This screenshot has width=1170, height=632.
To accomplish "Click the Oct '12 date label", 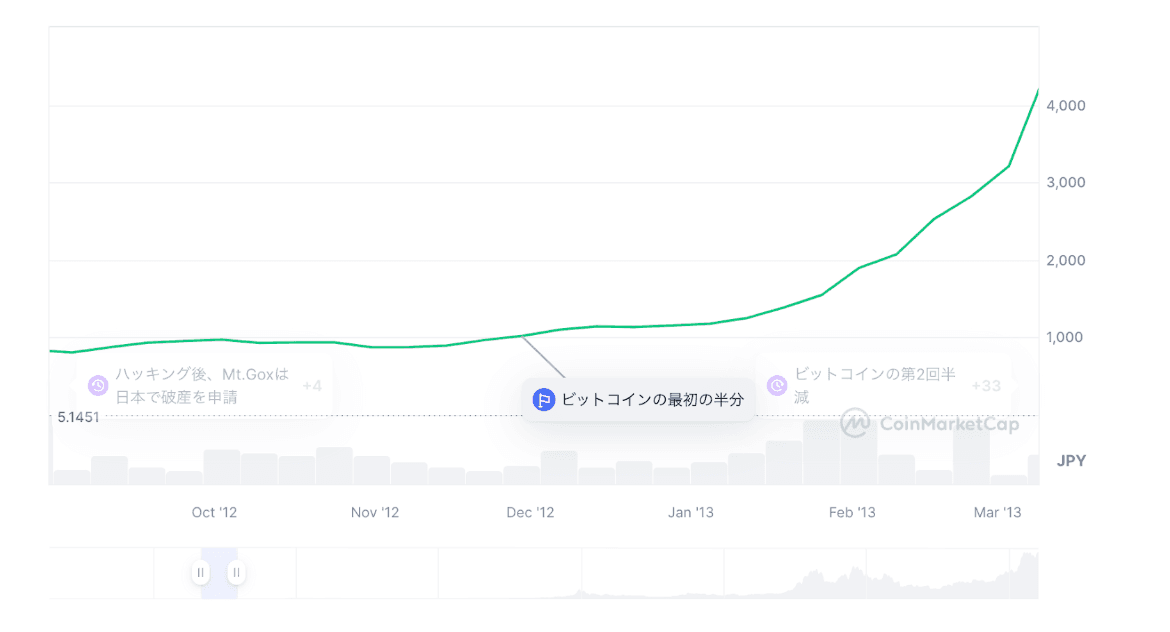I will coord(214,513).
